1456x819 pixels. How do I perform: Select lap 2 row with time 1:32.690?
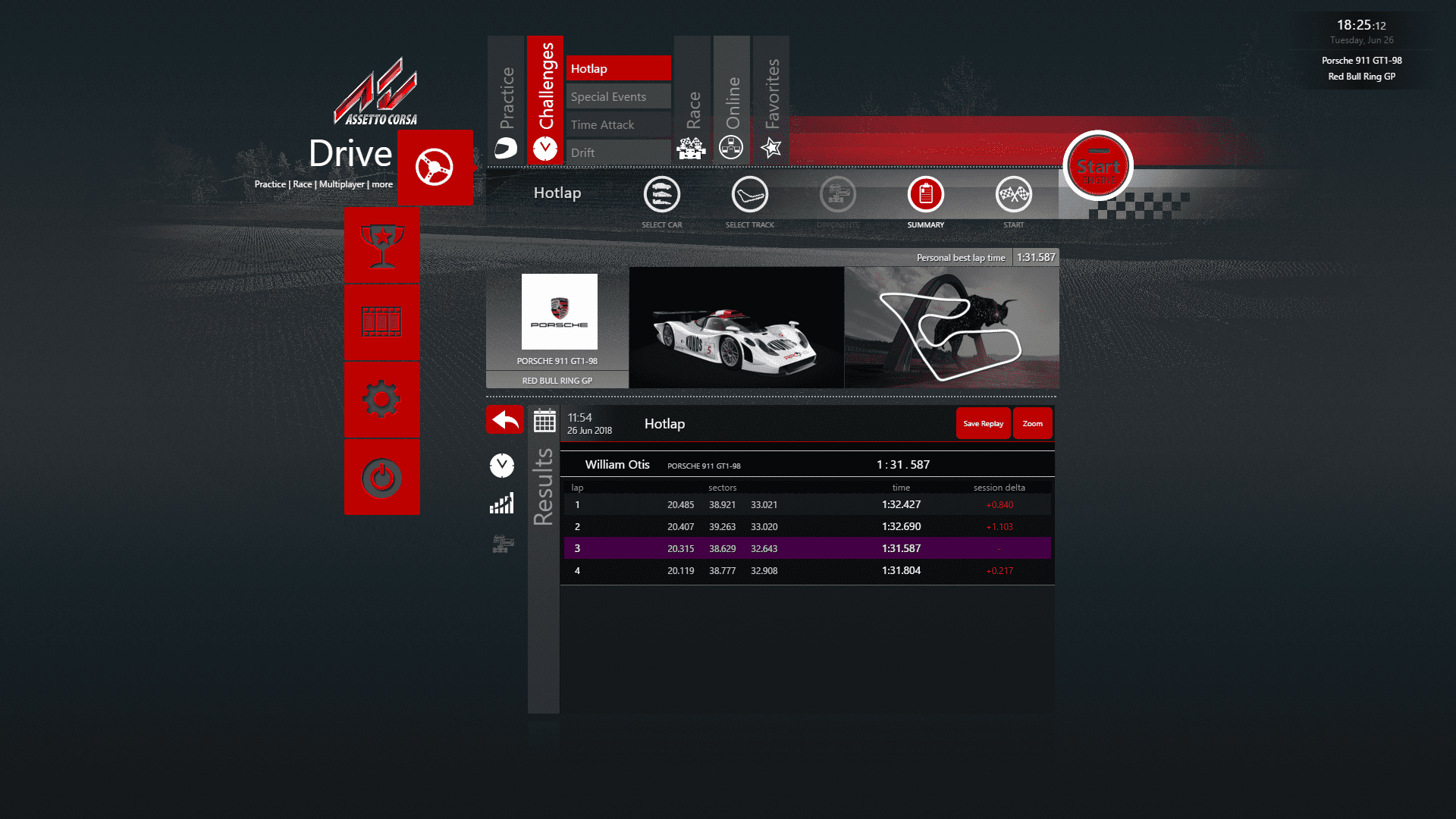click(x=807, y=526)
